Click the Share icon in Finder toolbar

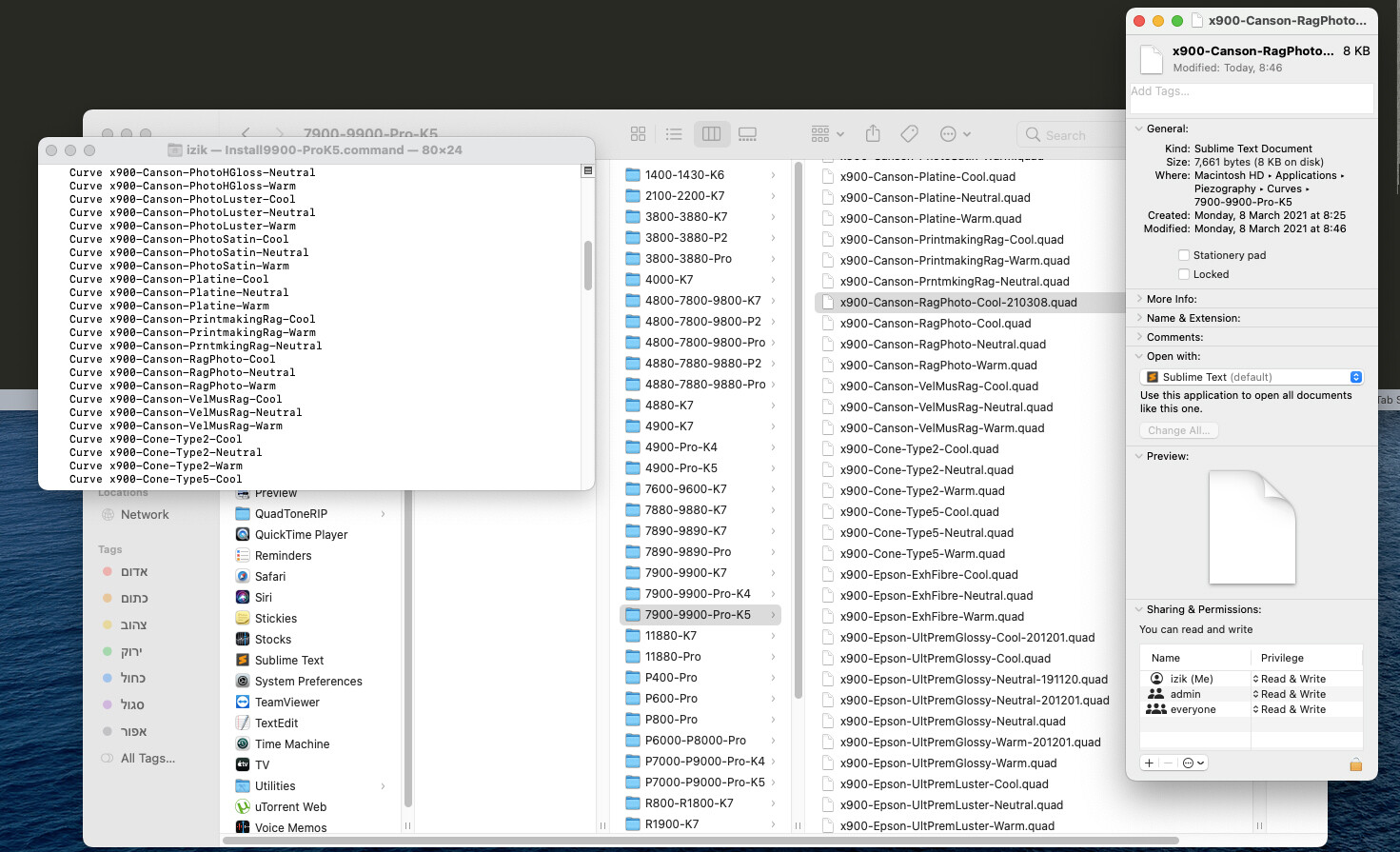coord(873,134)
